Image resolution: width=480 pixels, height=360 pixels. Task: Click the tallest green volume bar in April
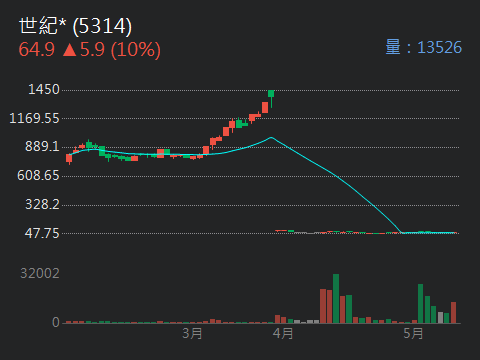point(336,299)
